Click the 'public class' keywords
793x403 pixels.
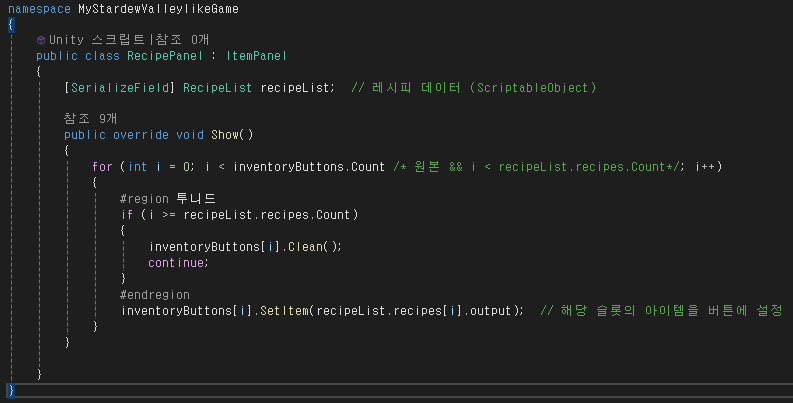77,56
